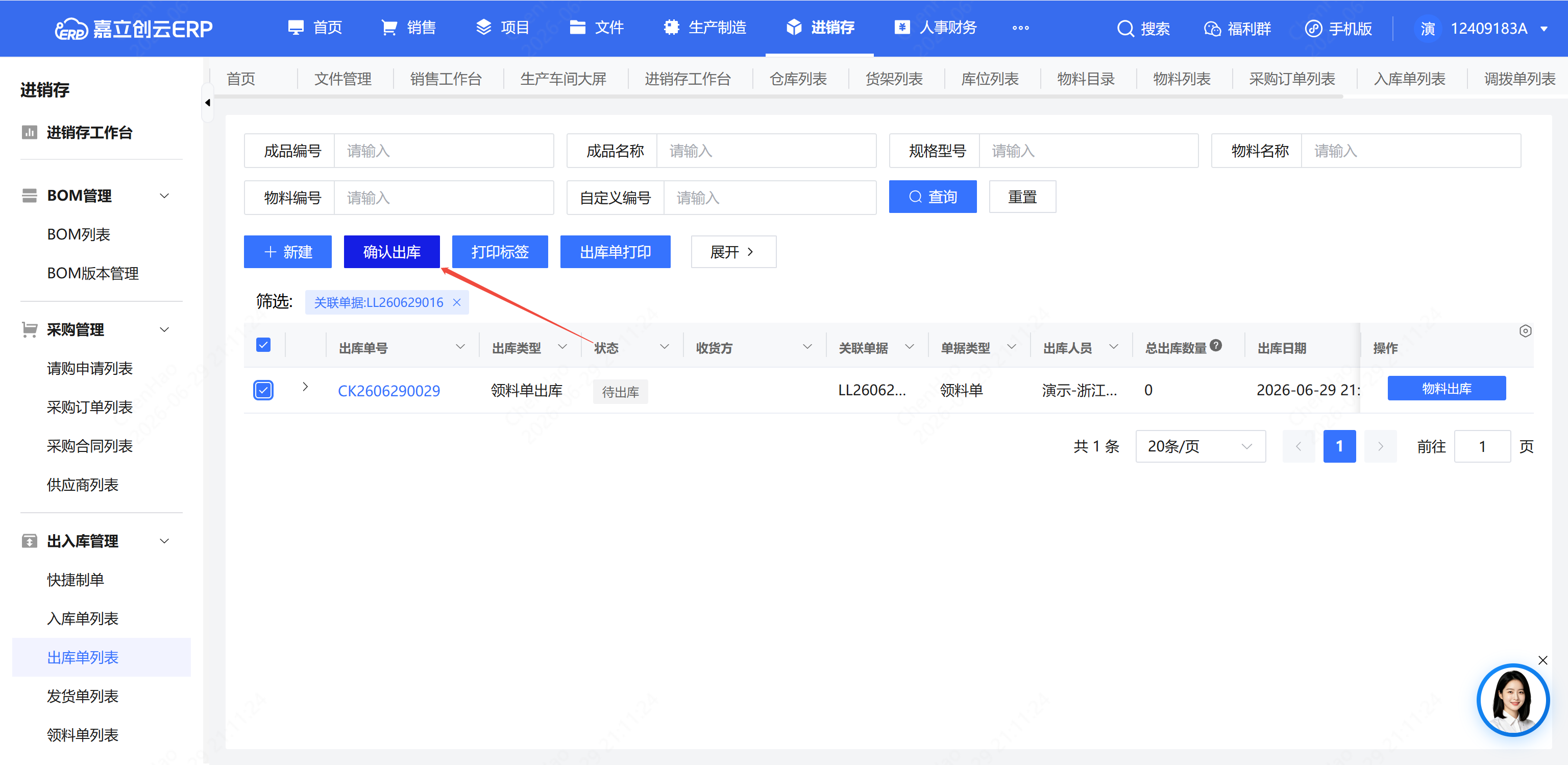Open 采购合同列表 in sidebar
This screenshot has width=1568, height=765.
[89, 446]
